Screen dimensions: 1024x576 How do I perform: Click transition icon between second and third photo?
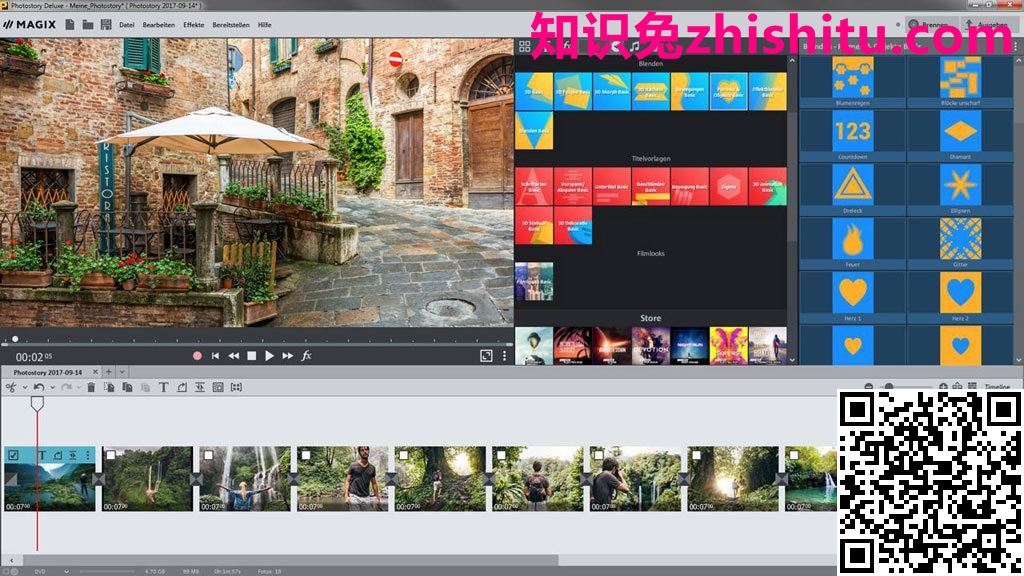click(197, 479)
